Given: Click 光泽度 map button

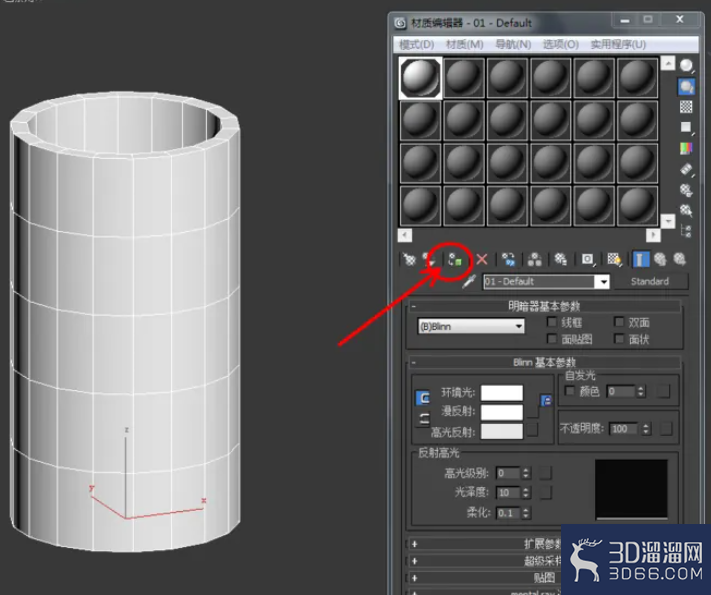Looking at the screenshot, I should (545, 493).
